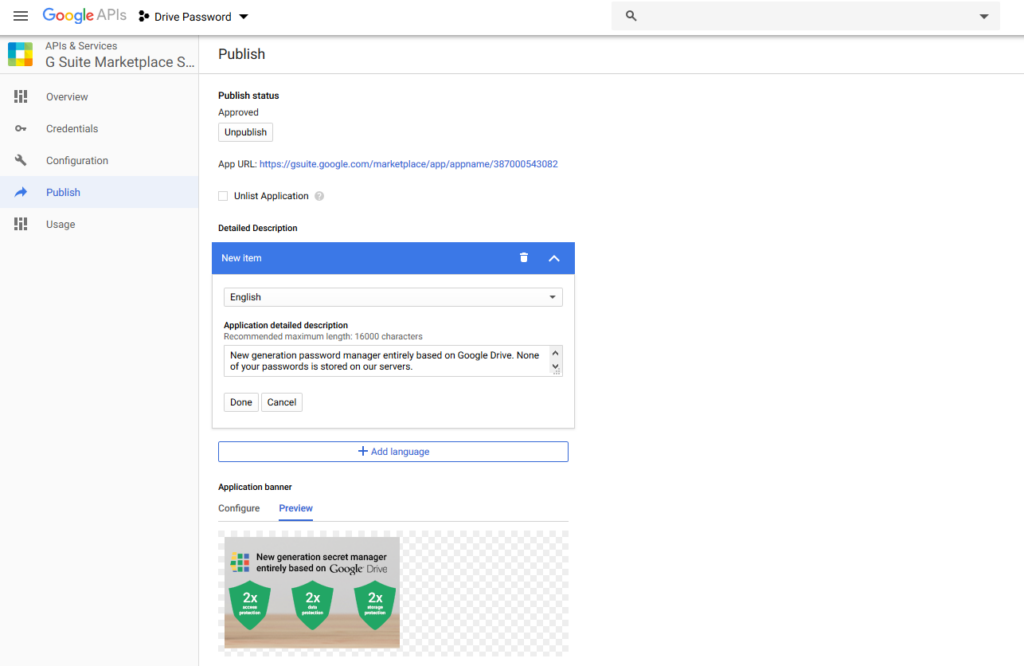Collapse the New item panel chevron
1024x666 pixels.
pos(554,259)
